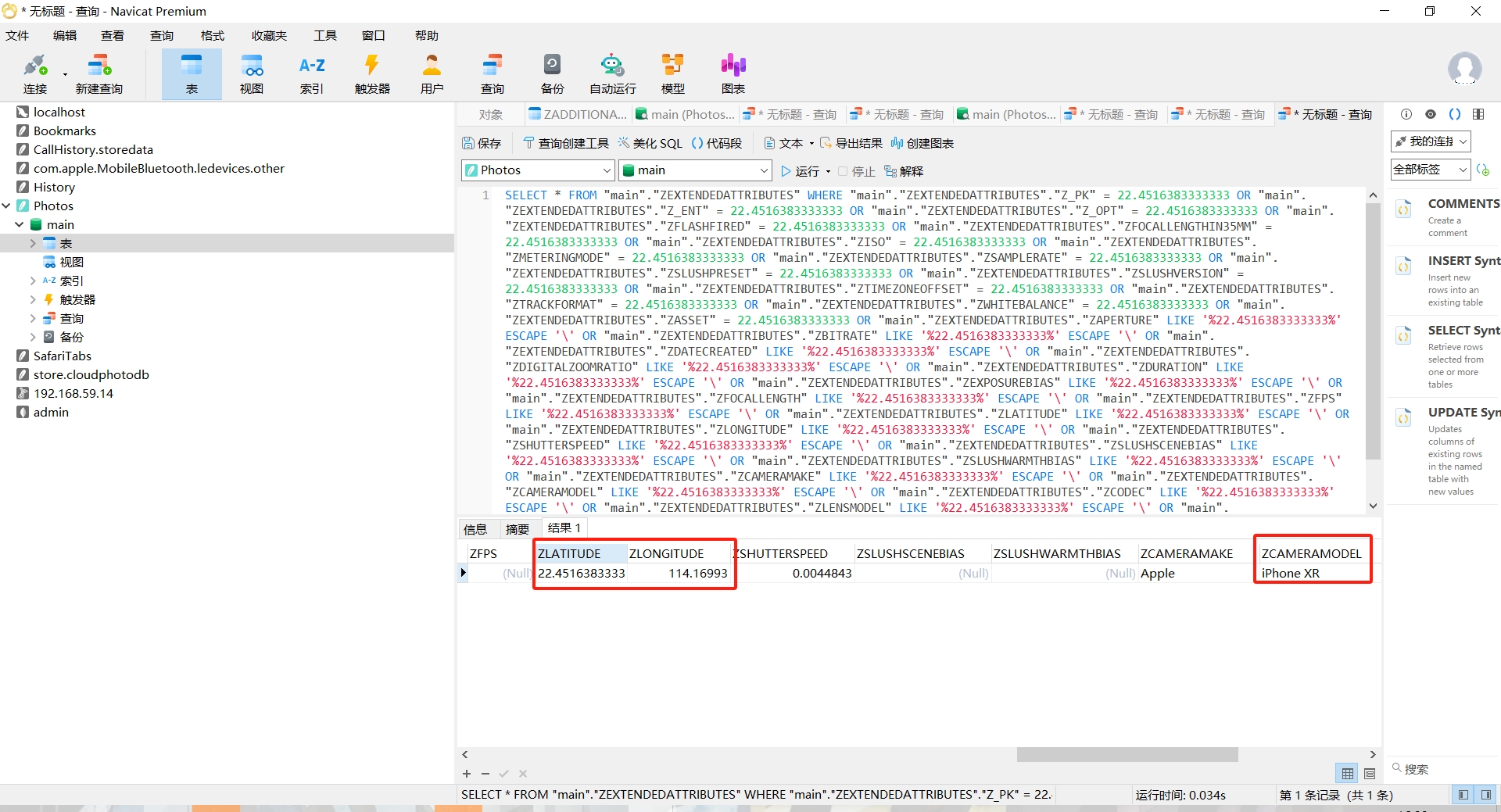The width and height of the screenshot is (1501, 812).
Task: Toggle the right info pane visibility button
Action: [x=1485, y=795]
